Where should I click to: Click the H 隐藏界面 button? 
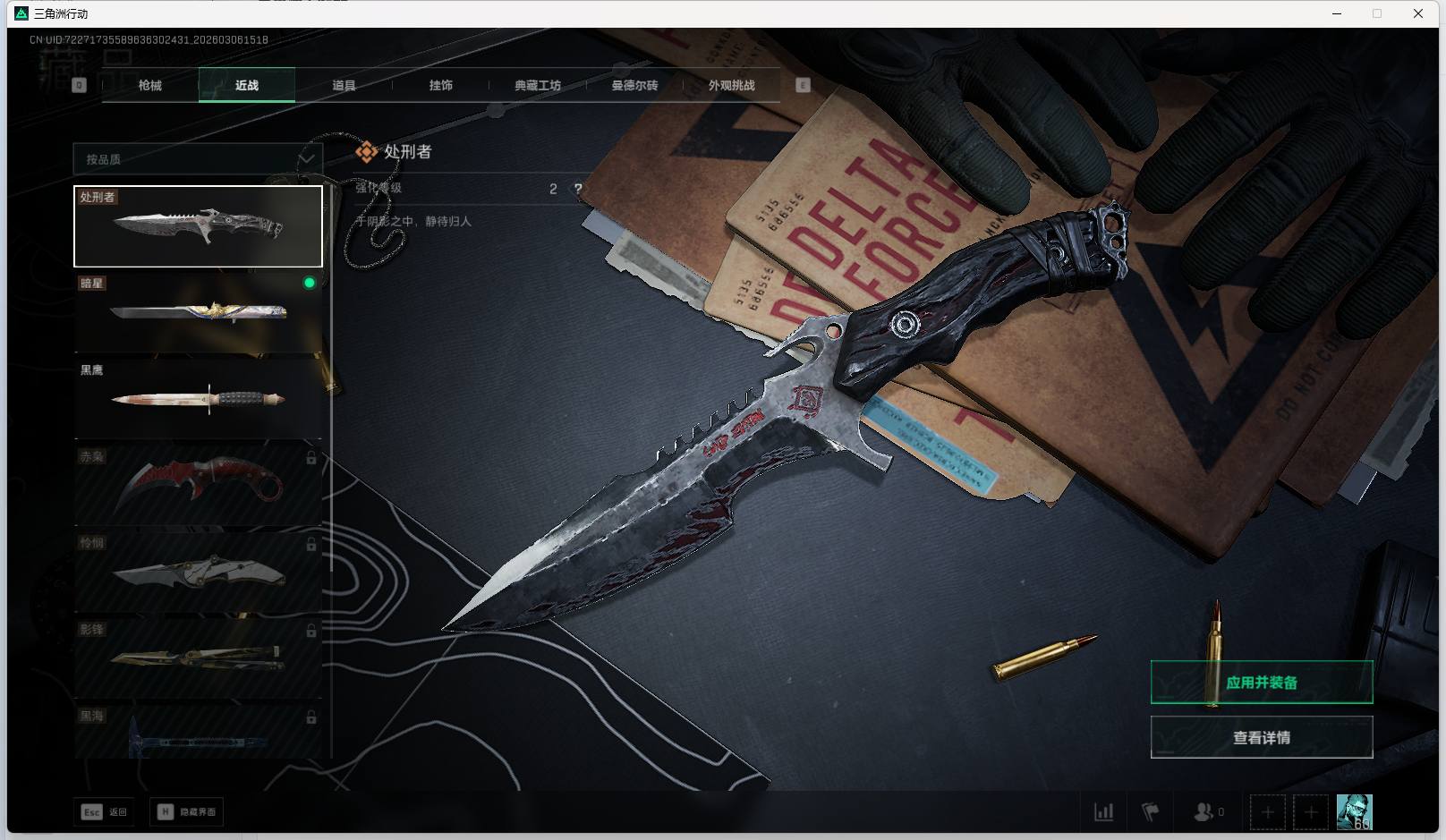pyautogui.click(x=186, y=812)
